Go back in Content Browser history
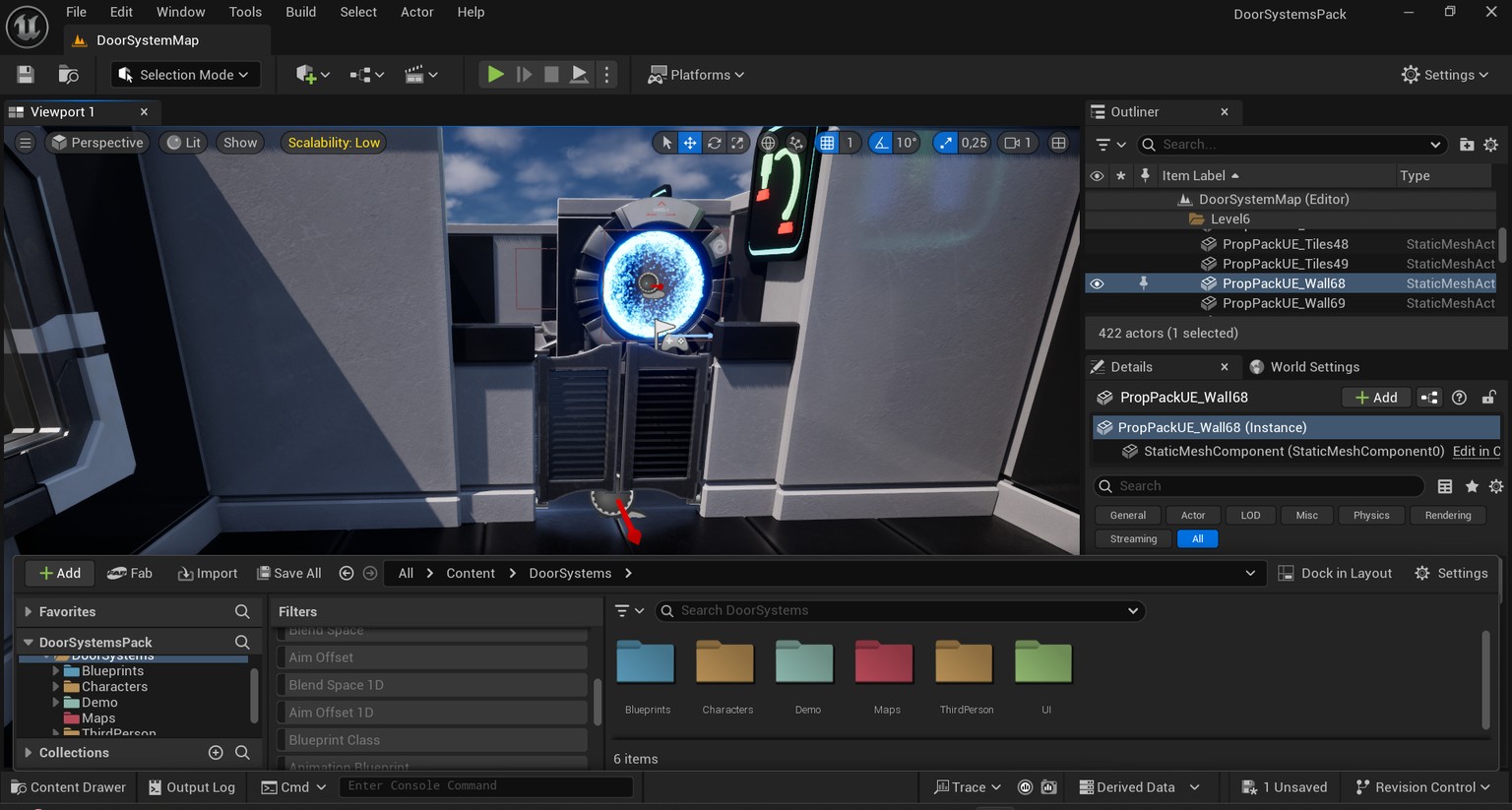Viewport: 1512px width, 810px height. tap(346, 573)
